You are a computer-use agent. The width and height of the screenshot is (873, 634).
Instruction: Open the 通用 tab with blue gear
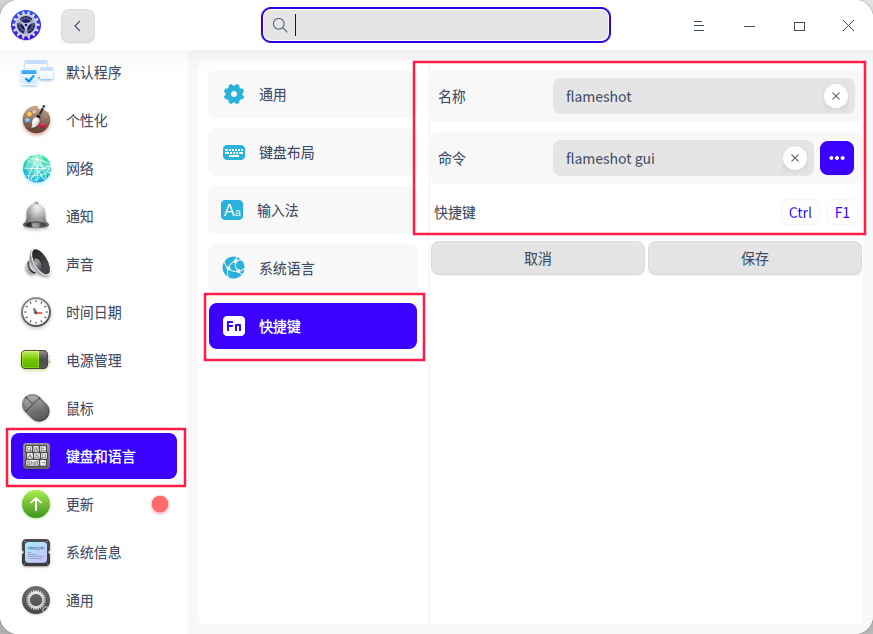(x=313, y=95)
